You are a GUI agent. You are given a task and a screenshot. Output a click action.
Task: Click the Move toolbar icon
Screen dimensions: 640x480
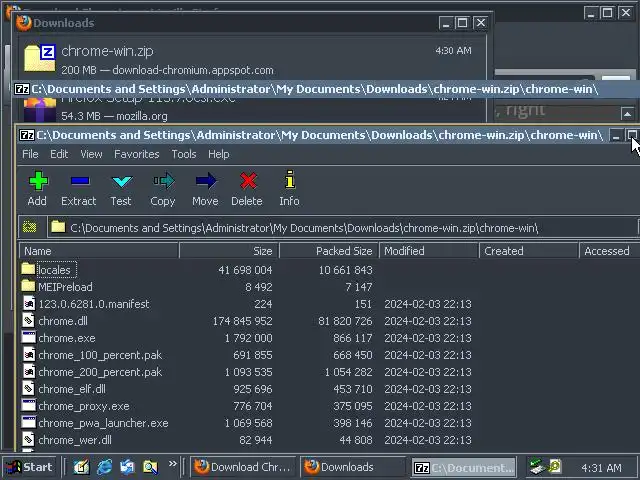(206, 181)
